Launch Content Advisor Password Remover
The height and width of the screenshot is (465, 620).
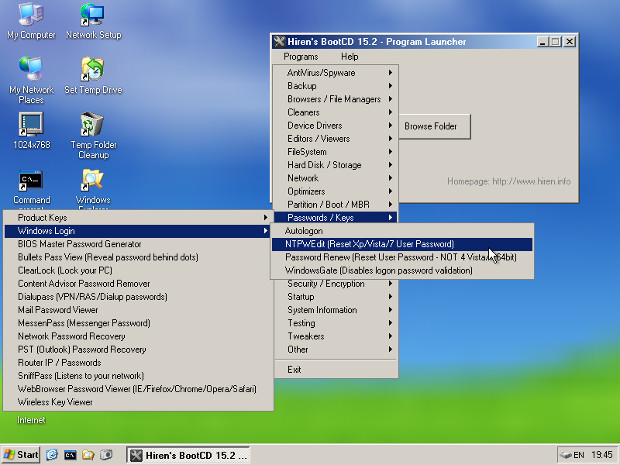[x=138, y=284]
